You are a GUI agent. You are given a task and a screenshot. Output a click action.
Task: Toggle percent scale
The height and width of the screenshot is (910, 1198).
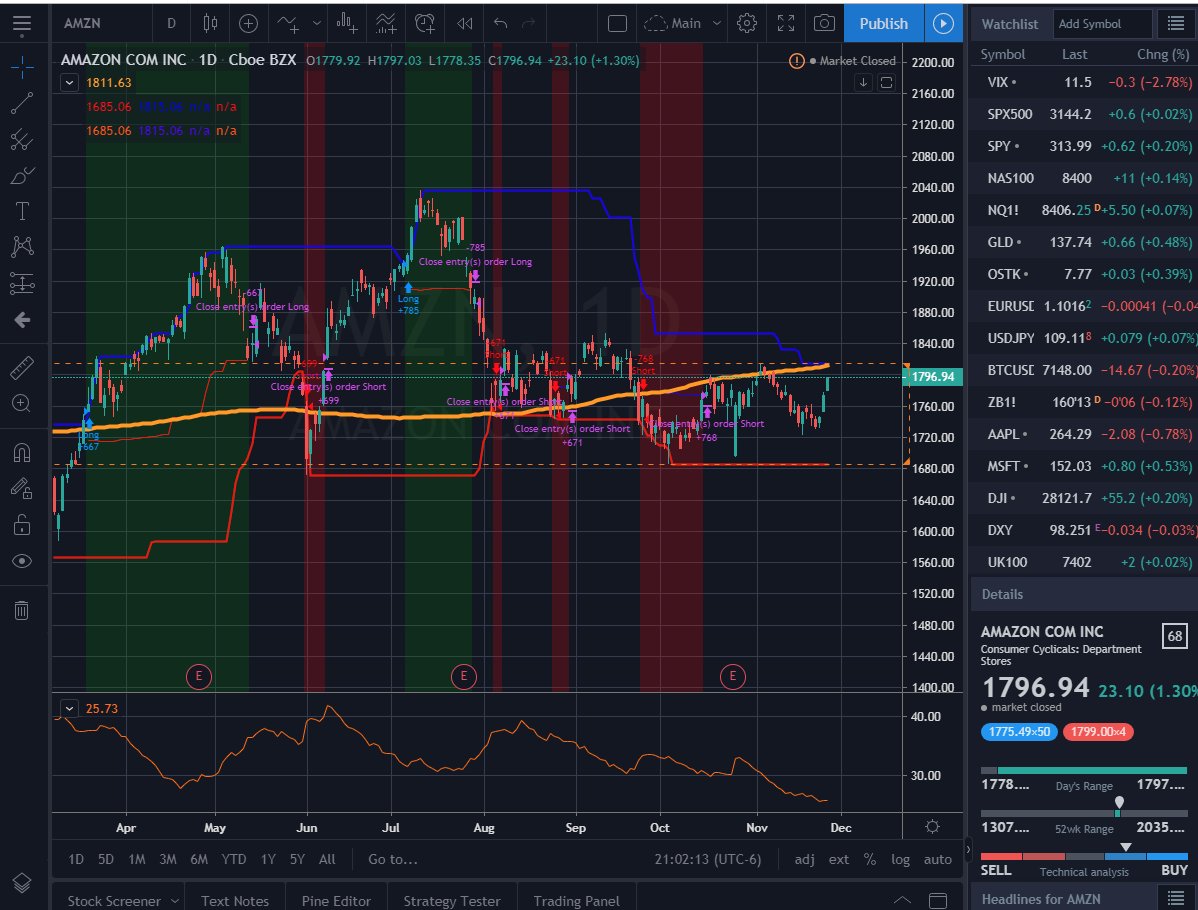pos(869,859)
